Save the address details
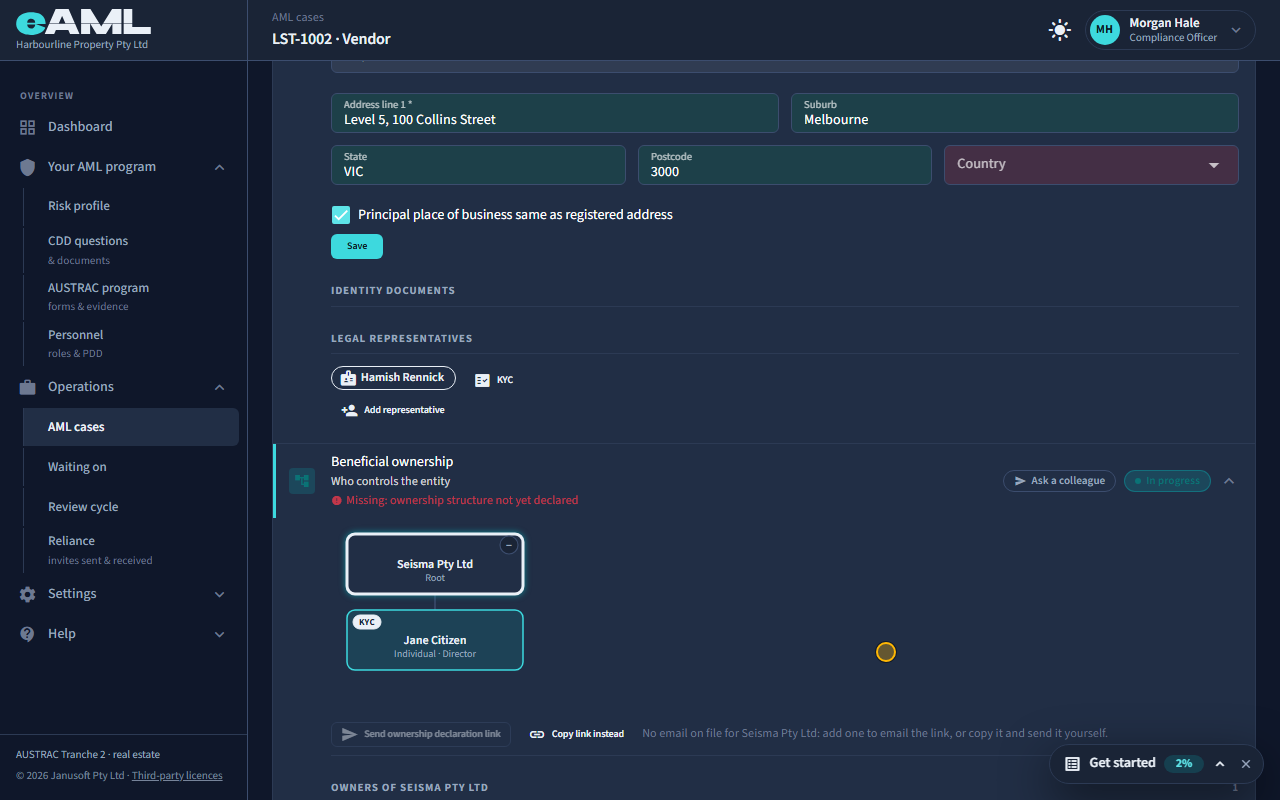Viewport: 1280px width, 800px height. [357, 246]
